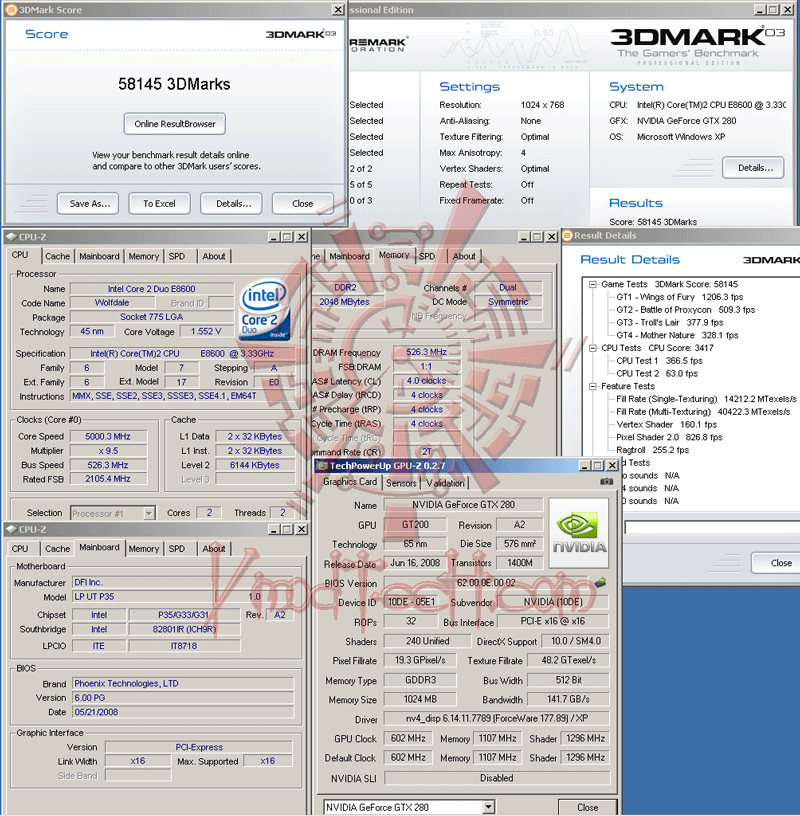Click the BIOS version save chip icon
This screenshot has height=816, width=800.
tap(600, 582)
